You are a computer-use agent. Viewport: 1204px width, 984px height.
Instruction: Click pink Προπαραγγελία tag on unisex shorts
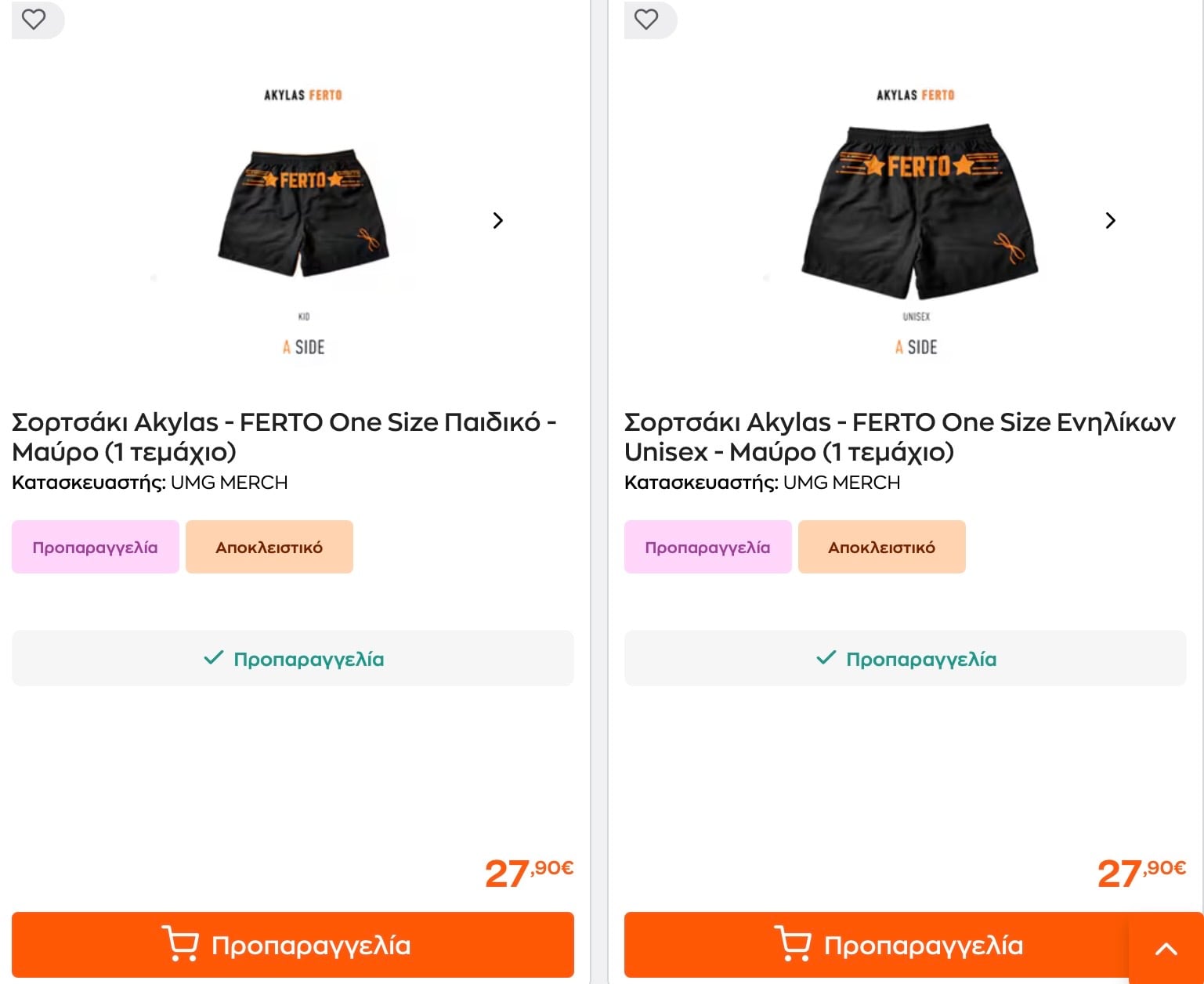(707, 547)
